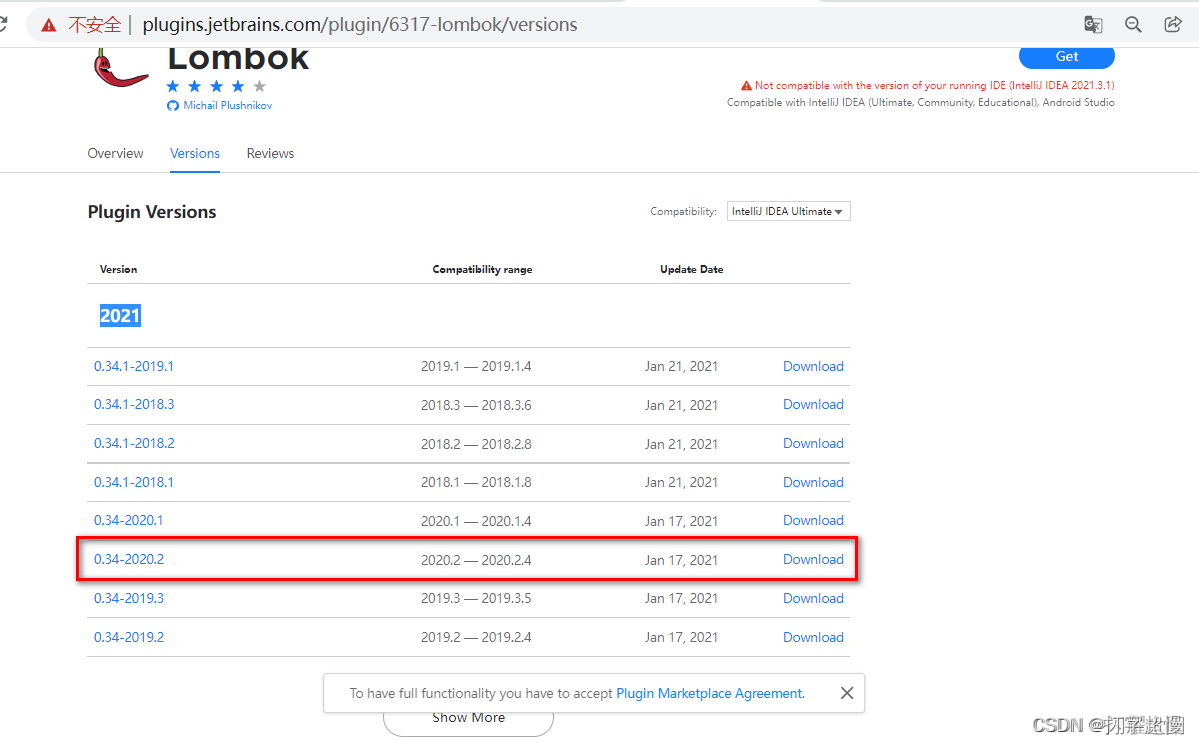Download version 0.34-2019.2
1199x744 pixels.
[x=813, y=638]
